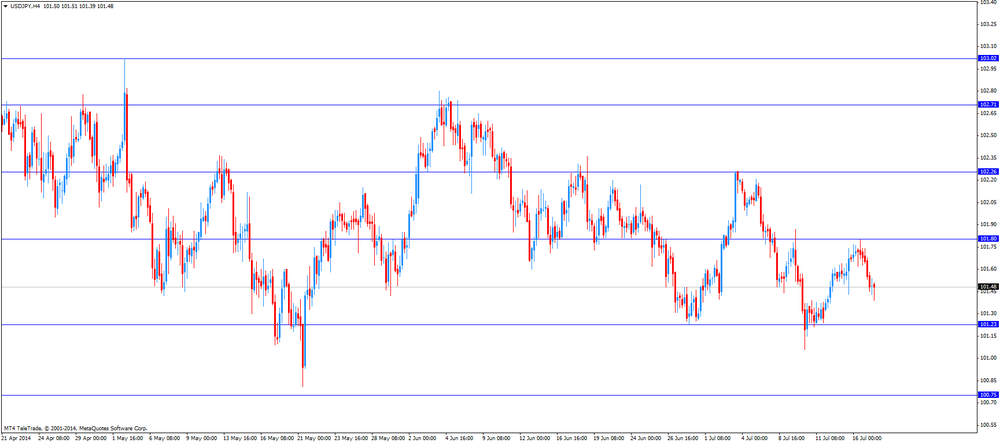Click the 100.75 bottom line label
Screen dimensions: 1000x443
coord(988,395)
